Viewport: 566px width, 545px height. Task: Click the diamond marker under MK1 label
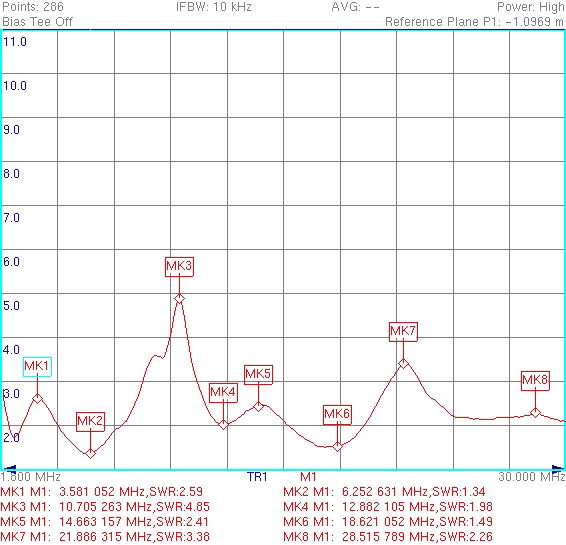click(x=38, y=399)
